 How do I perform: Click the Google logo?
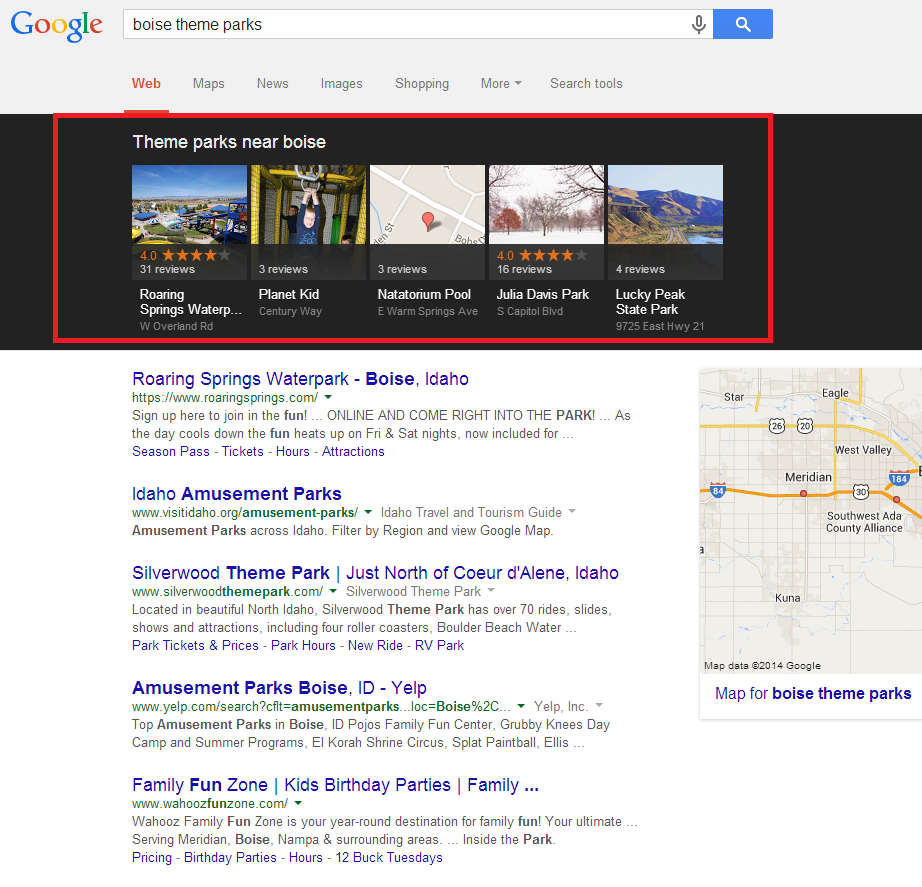pyautogui.click(x=56, y=26)
